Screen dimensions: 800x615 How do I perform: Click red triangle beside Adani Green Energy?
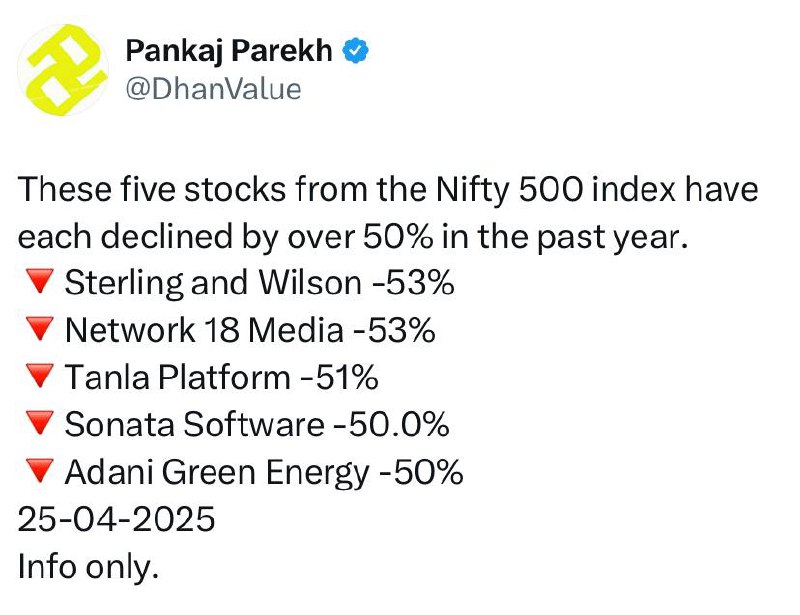[x=40, y=471]
